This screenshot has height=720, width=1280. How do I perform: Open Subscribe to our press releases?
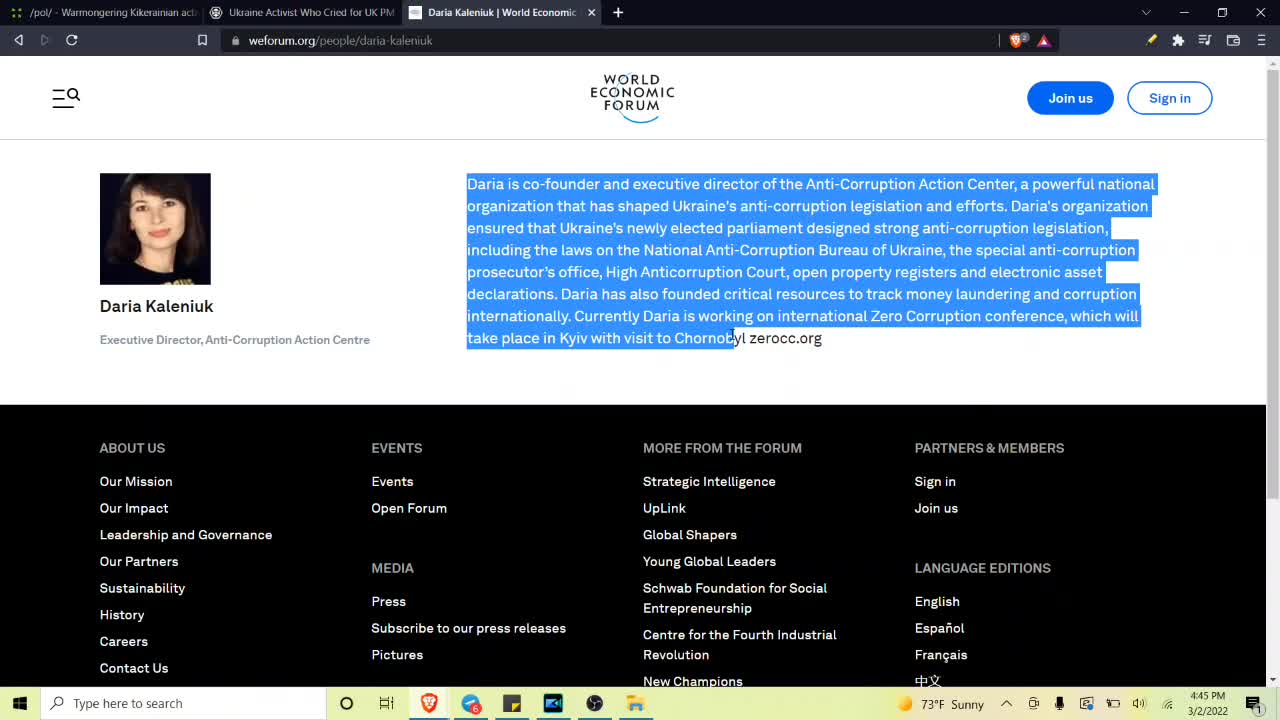point(469,628)
